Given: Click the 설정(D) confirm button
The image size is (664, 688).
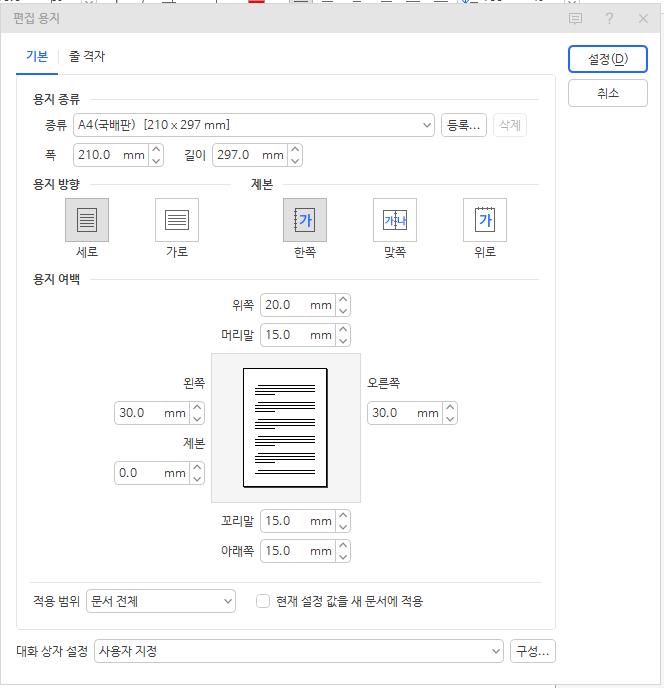Looking at the screenshot, I should pos(607,59).
